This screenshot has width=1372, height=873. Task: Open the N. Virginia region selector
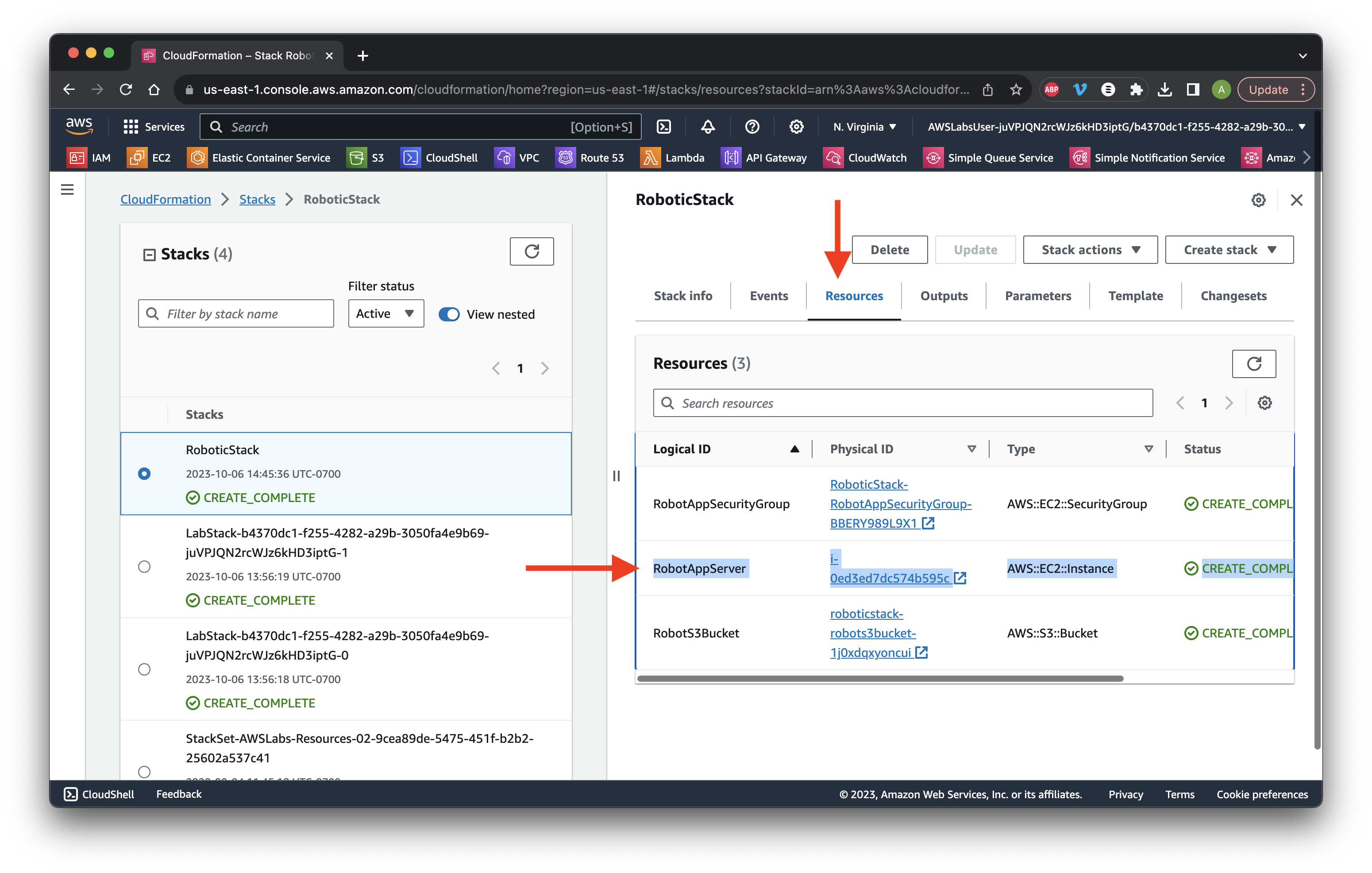(864, 127)
